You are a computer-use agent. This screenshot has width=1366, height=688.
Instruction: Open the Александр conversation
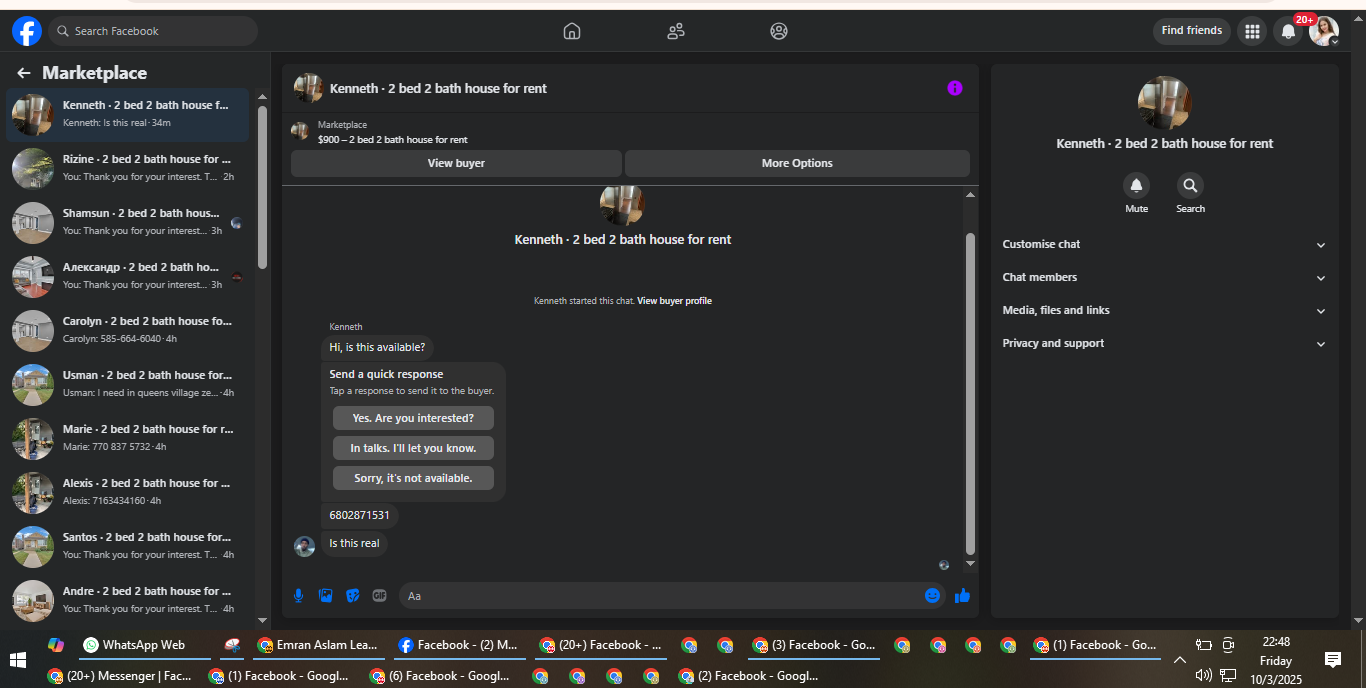[129, 277]
